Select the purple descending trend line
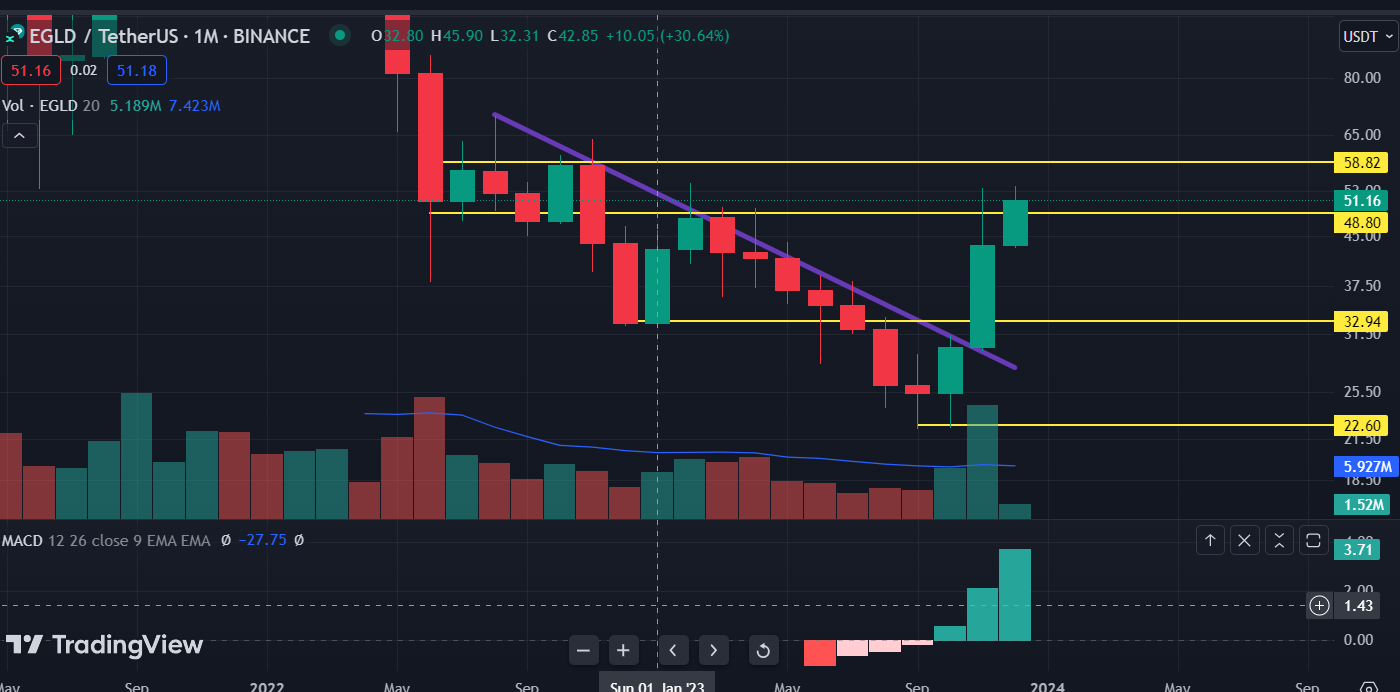 coord(754,241)
